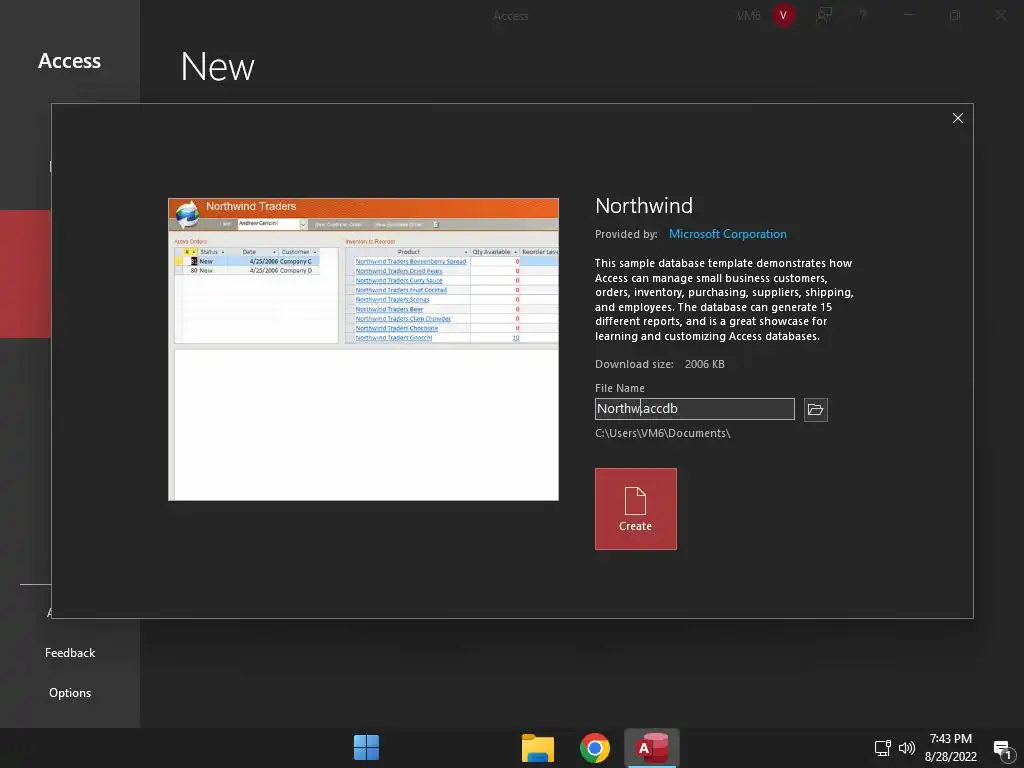This screenshot has width=1024, height=768.
Task: Open the network status tray icon
Action: (882, 748)
